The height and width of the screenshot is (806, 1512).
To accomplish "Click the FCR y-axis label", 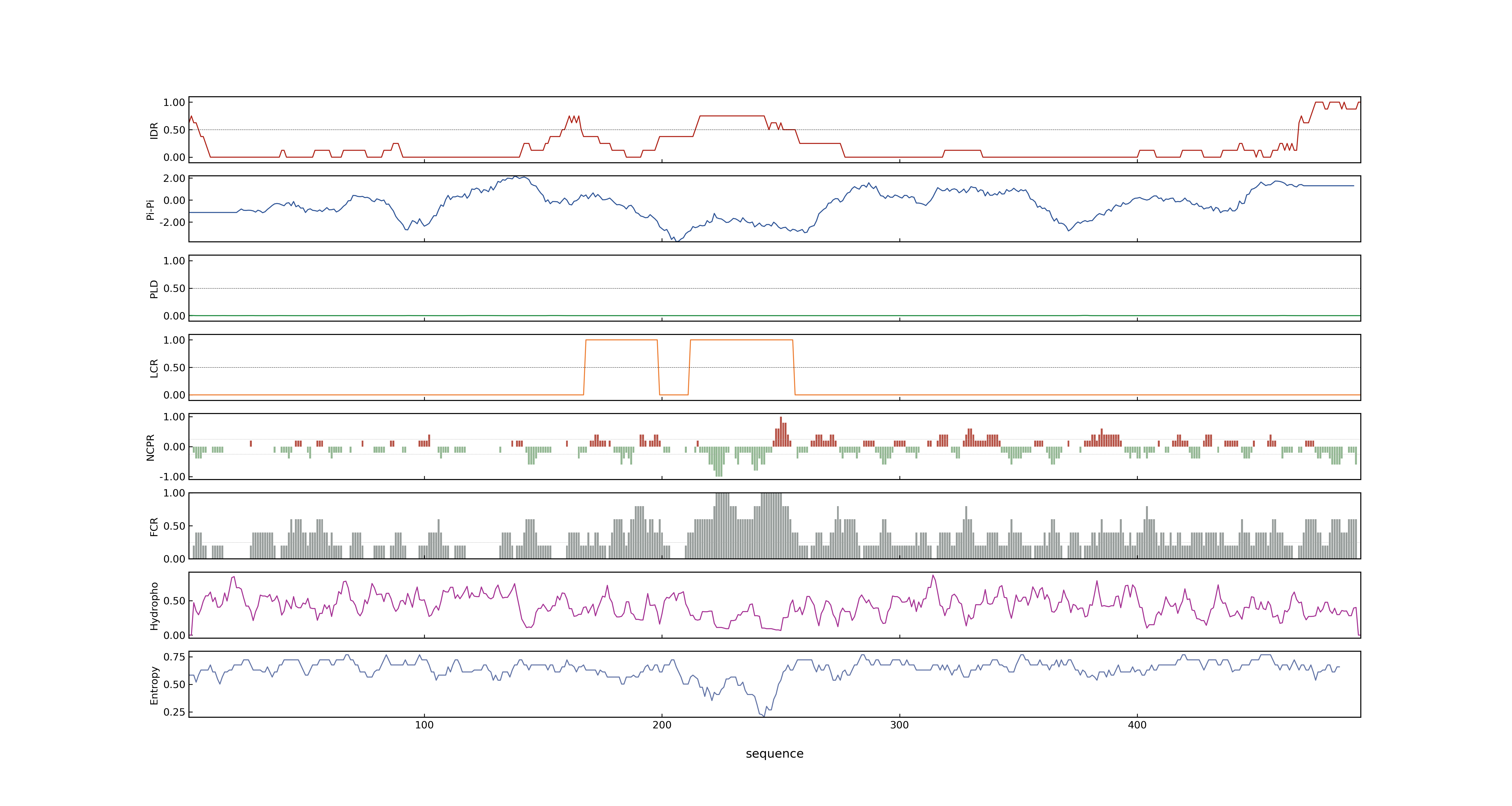I will pyautogui.click(x=154, y=527).
